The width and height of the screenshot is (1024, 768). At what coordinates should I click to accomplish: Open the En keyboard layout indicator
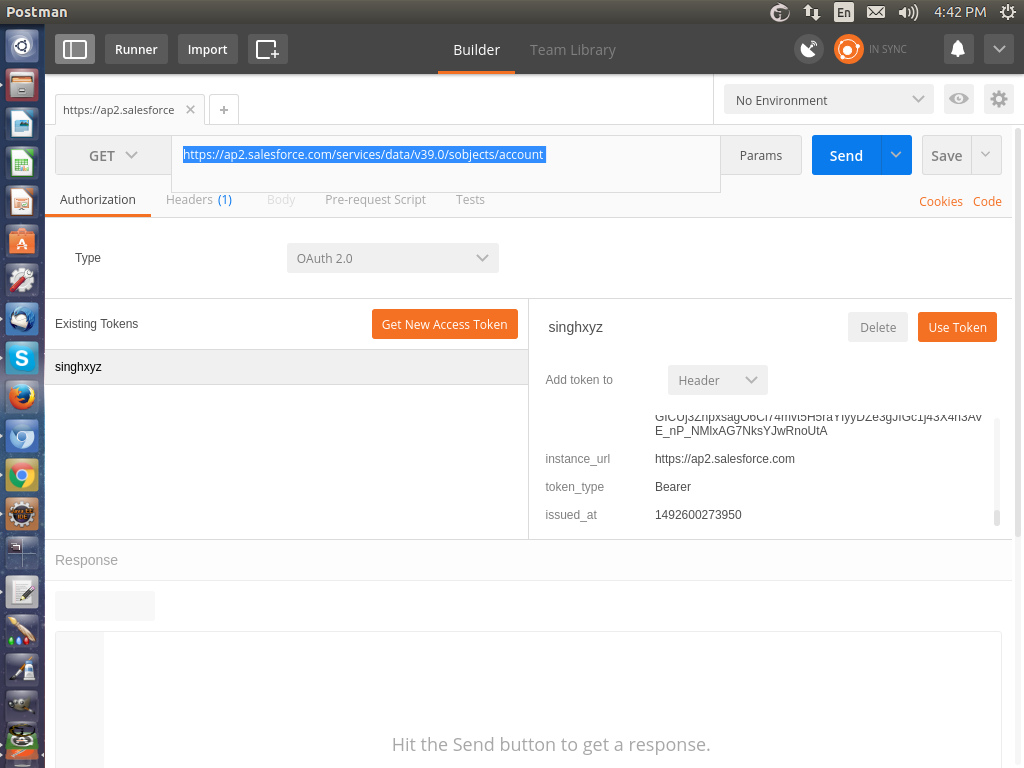[844, 12]
